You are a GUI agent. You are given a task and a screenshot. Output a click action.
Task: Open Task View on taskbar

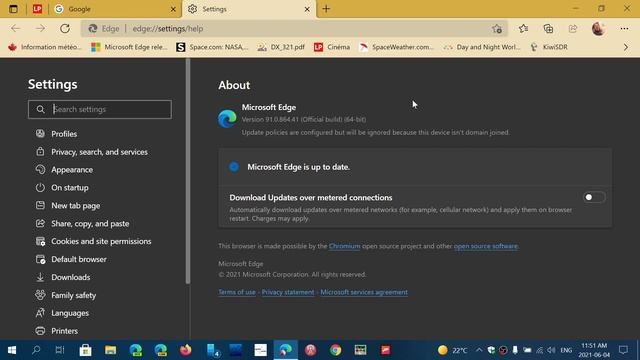(x=60, y=350)
